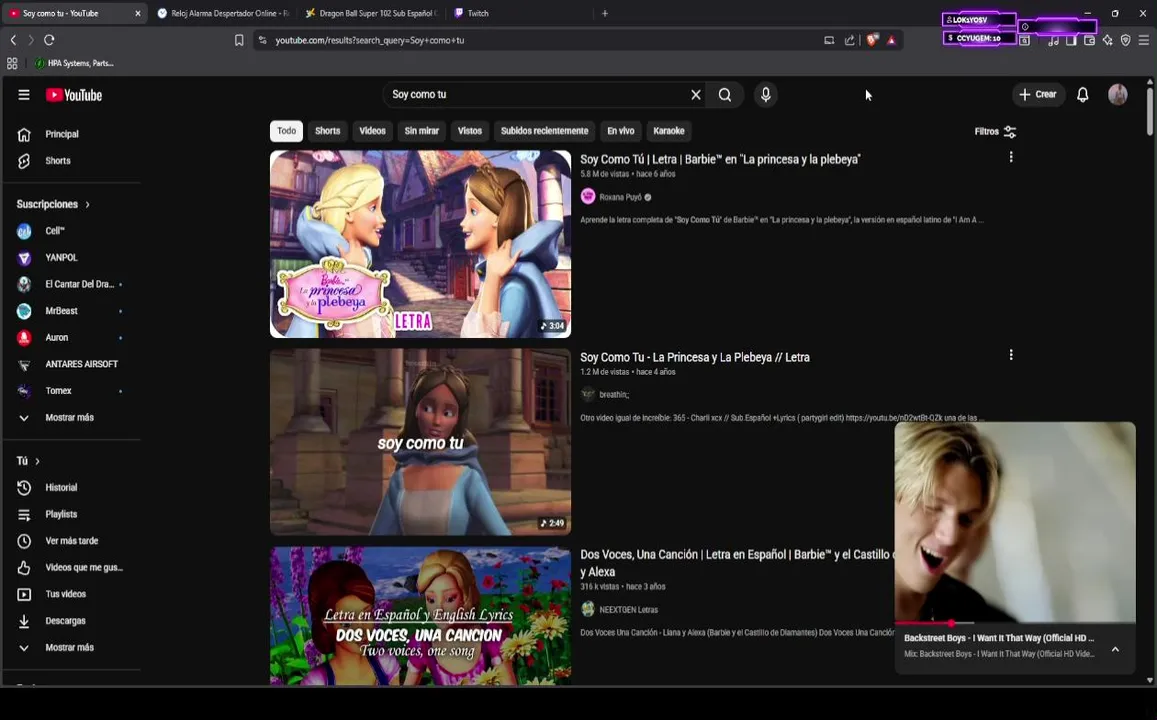Open Leo AI sparkle icon
This screenshot has height=720, width=1157.
pyautogui.click(x=1108, y=40)
